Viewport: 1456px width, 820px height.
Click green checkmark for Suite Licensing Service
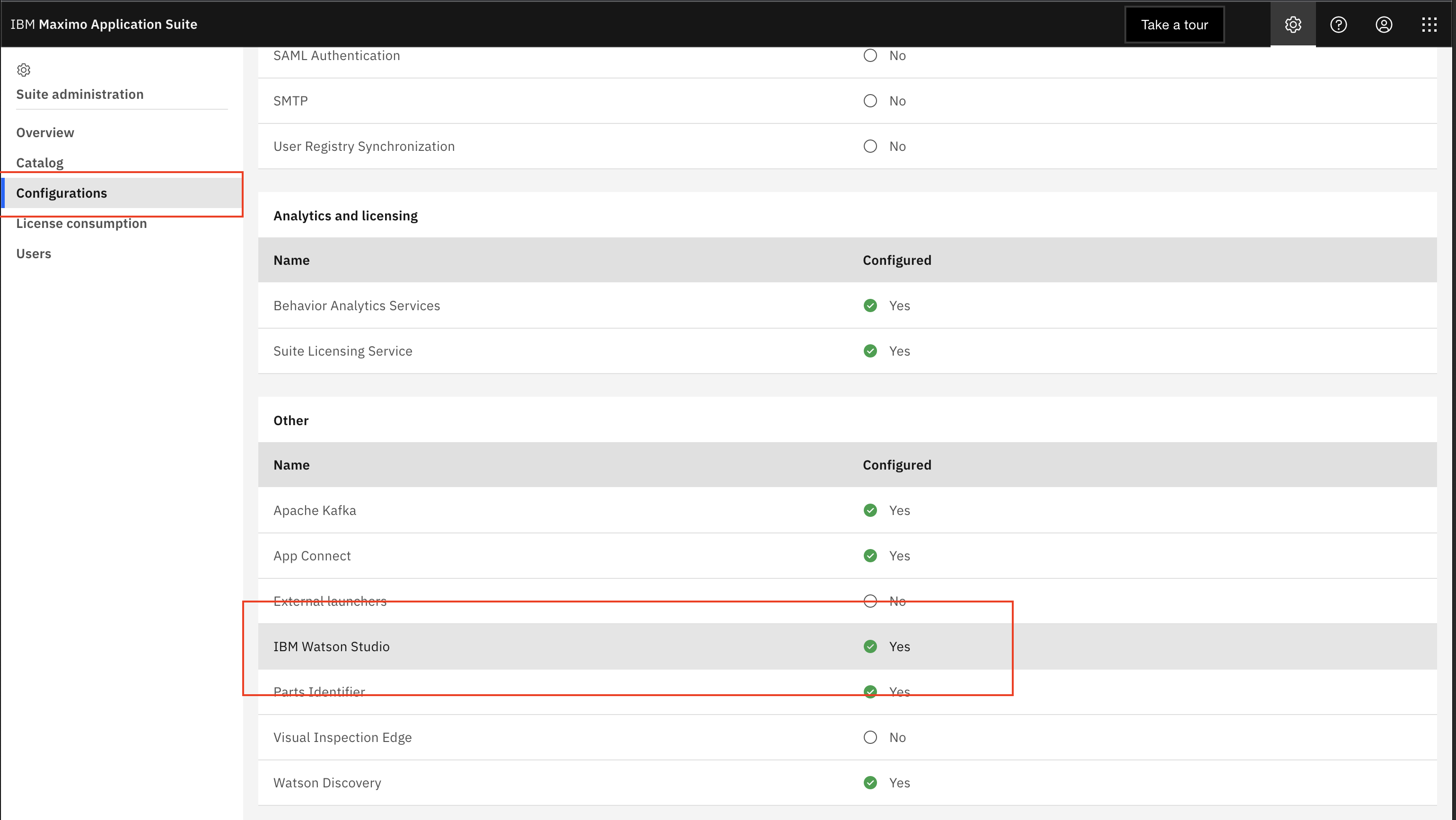[870, 351]
